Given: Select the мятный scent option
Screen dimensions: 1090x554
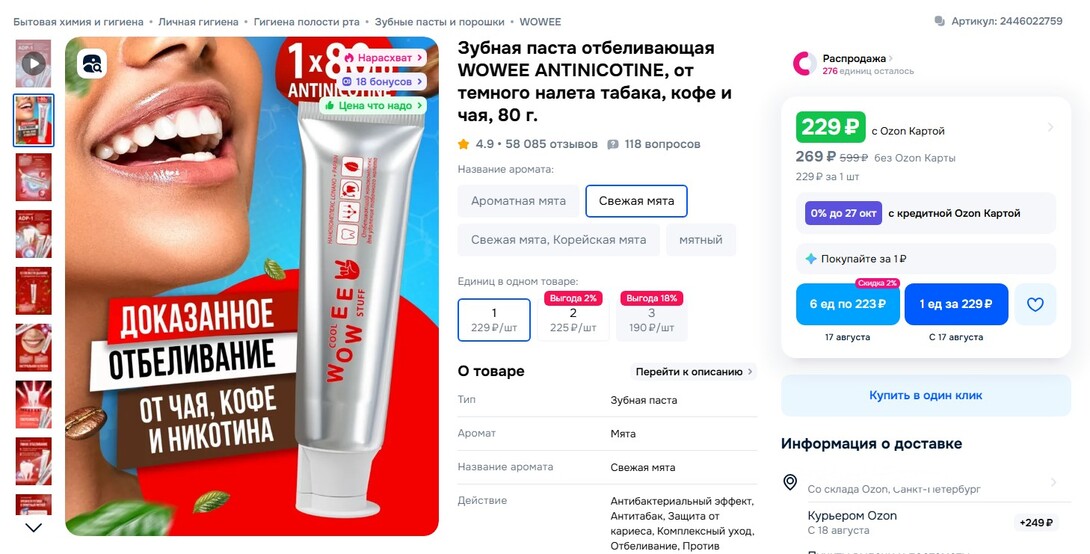Looking at the screenshot, I should click(701, 240).
